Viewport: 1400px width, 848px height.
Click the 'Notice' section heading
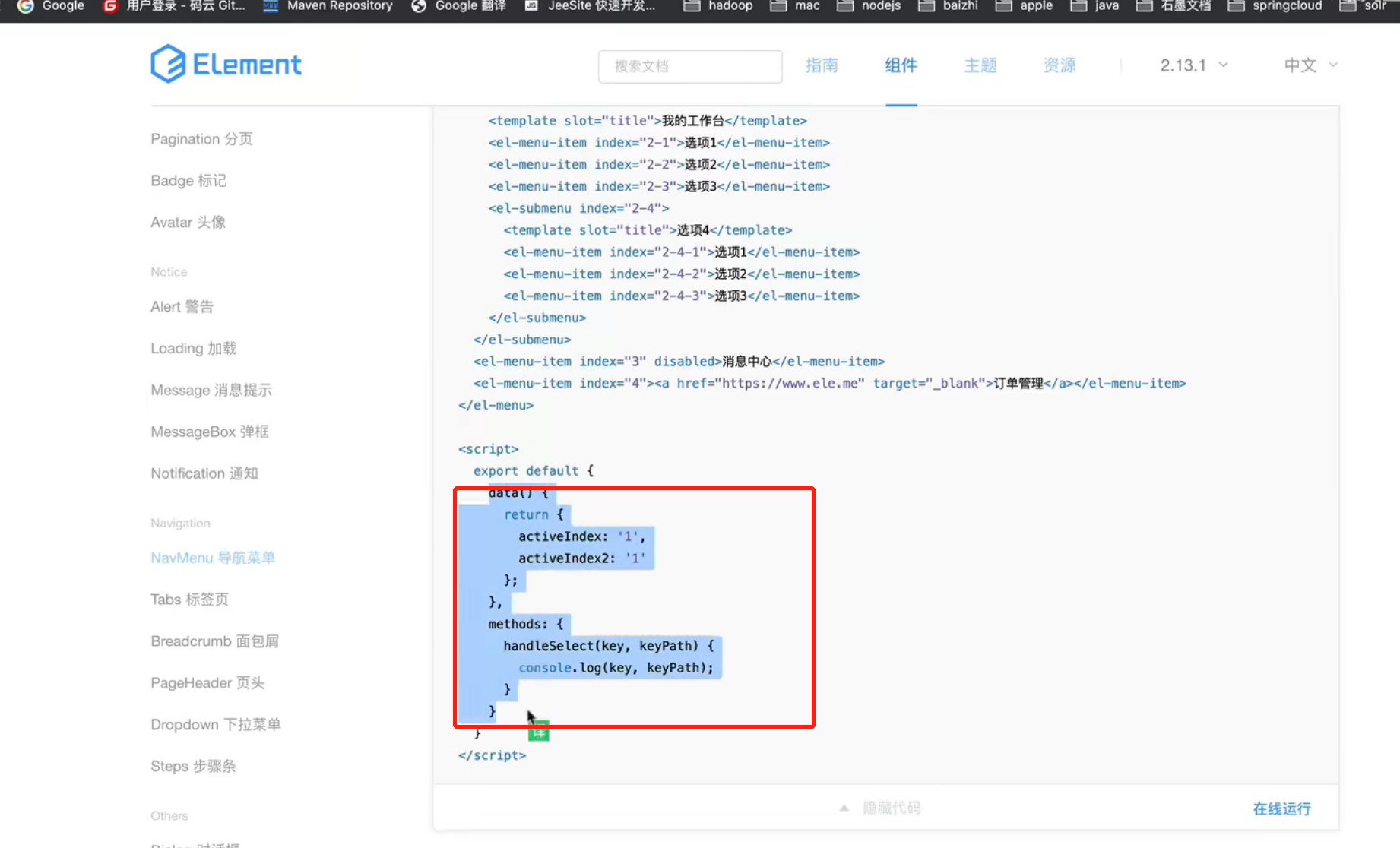point(169,272)
